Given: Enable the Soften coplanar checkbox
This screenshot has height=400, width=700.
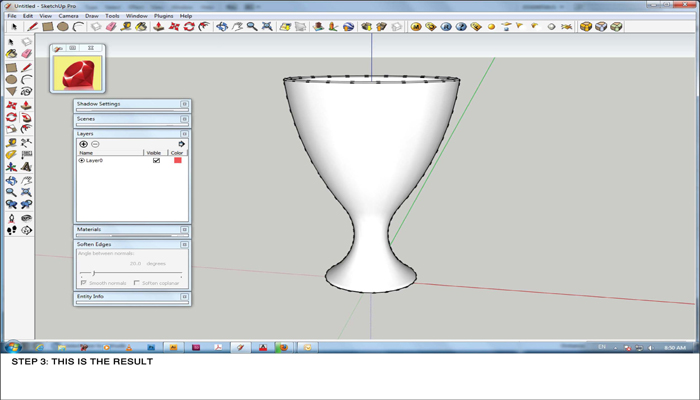Looking at the screenshot, I should click(x=137, y=283).
